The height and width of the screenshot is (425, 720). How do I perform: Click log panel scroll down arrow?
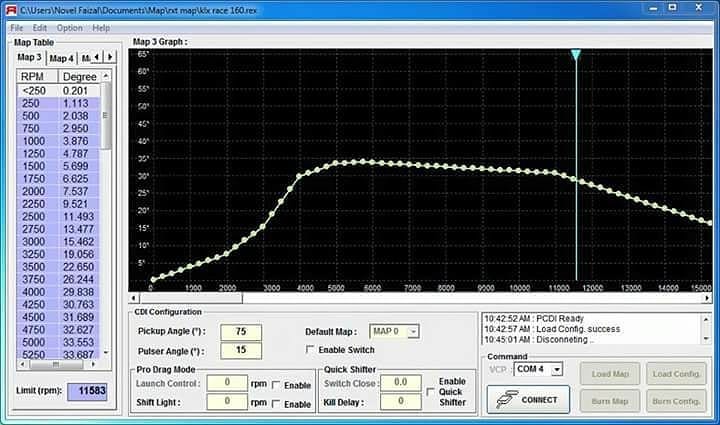click(706, 339)
